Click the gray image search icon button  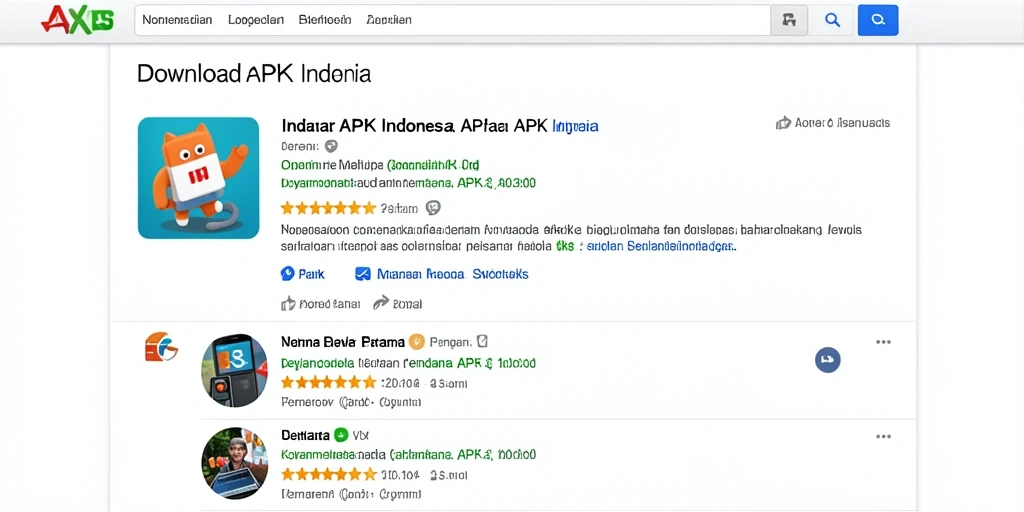789,20
